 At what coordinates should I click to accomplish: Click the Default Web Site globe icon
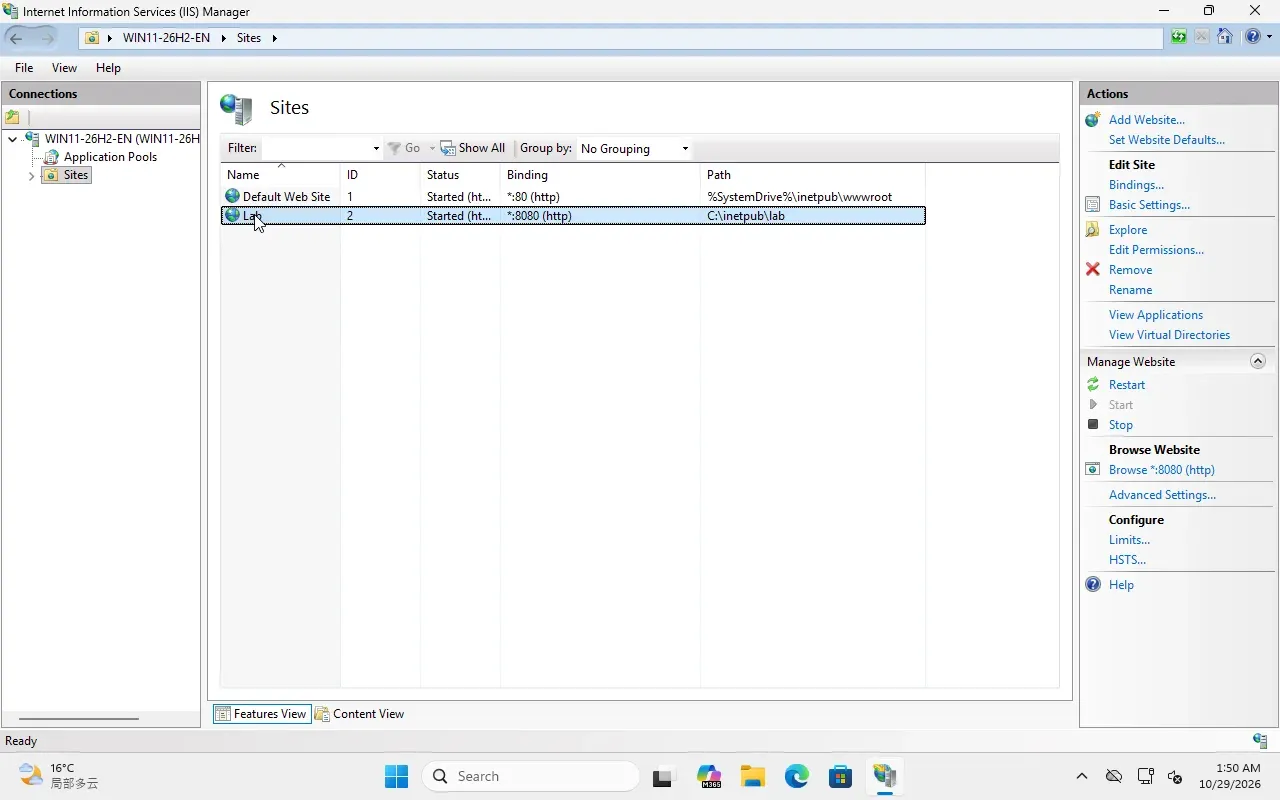coord(232,196)
